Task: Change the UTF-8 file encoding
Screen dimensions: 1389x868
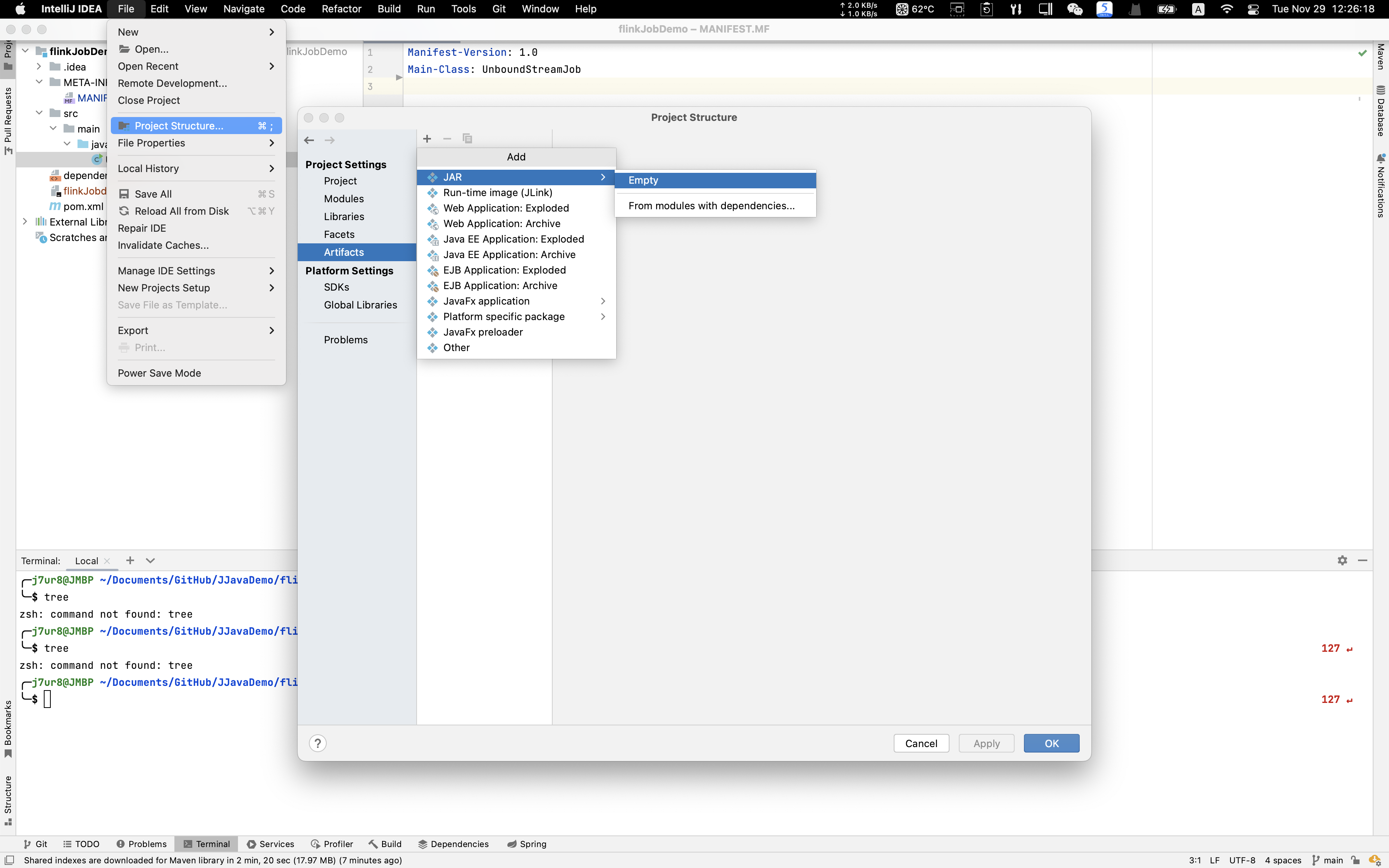Action: [1242, 860]
